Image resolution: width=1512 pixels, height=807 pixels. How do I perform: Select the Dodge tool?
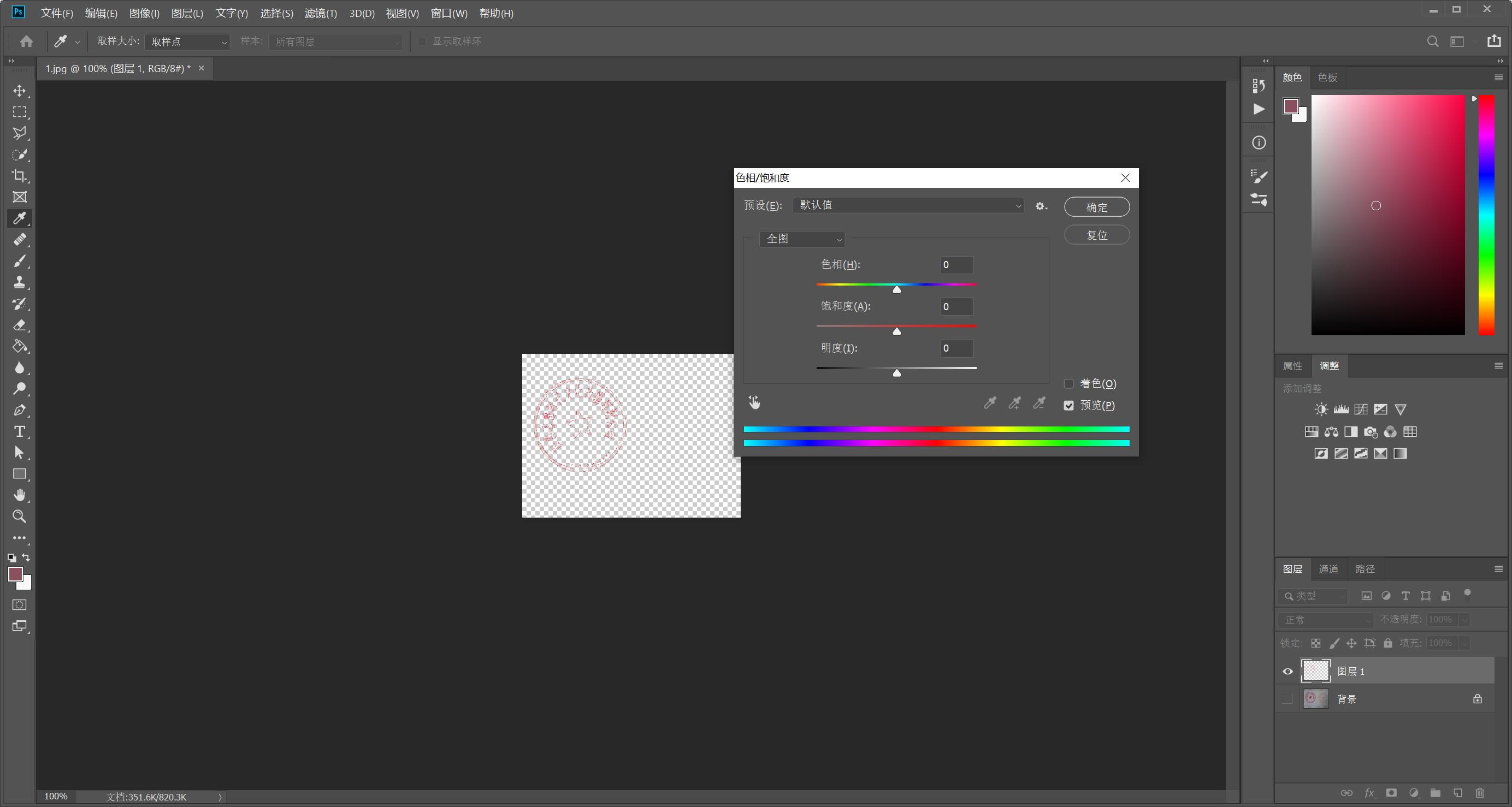pos(19,389)
